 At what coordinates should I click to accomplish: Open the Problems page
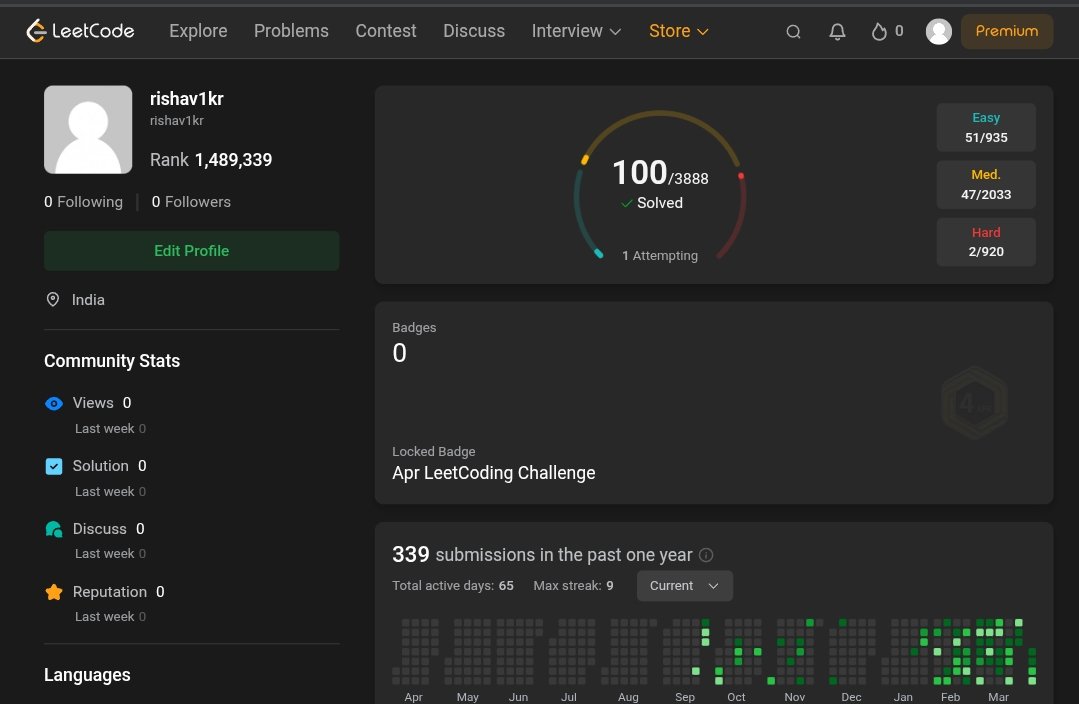click(291, 31)
